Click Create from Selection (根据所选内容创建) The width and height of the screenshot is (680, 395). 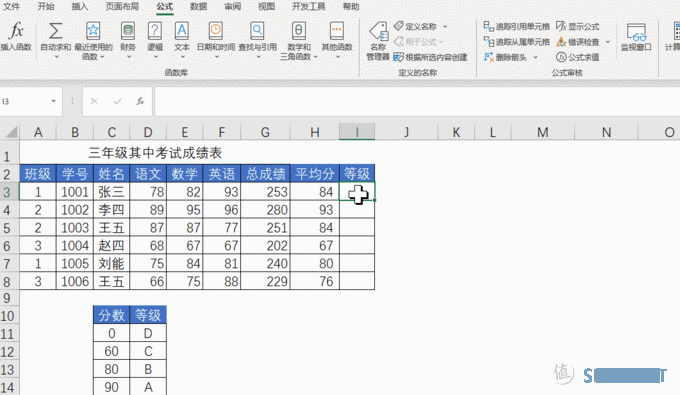[431, 57]
